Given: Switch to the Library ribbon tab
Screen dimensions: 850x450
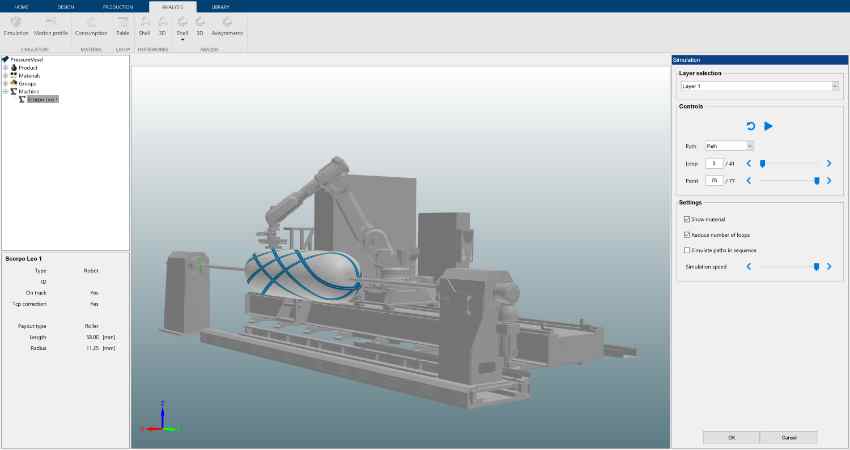Looking at the screenshot, I should tap(220, 6).
